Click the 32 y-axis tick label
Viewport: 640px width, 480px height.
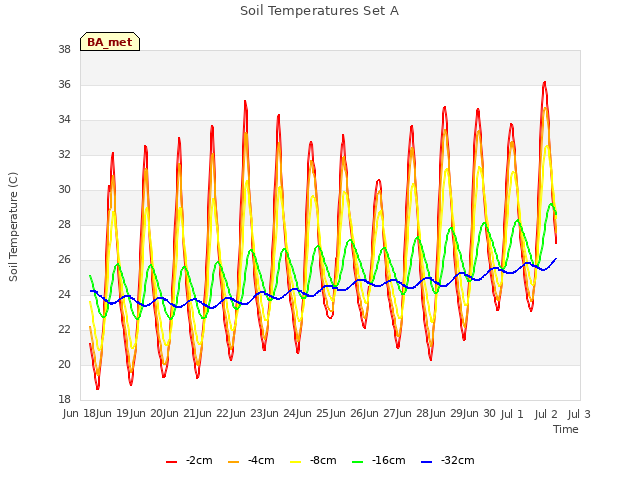pyautogui.click(x=64, y=155)
